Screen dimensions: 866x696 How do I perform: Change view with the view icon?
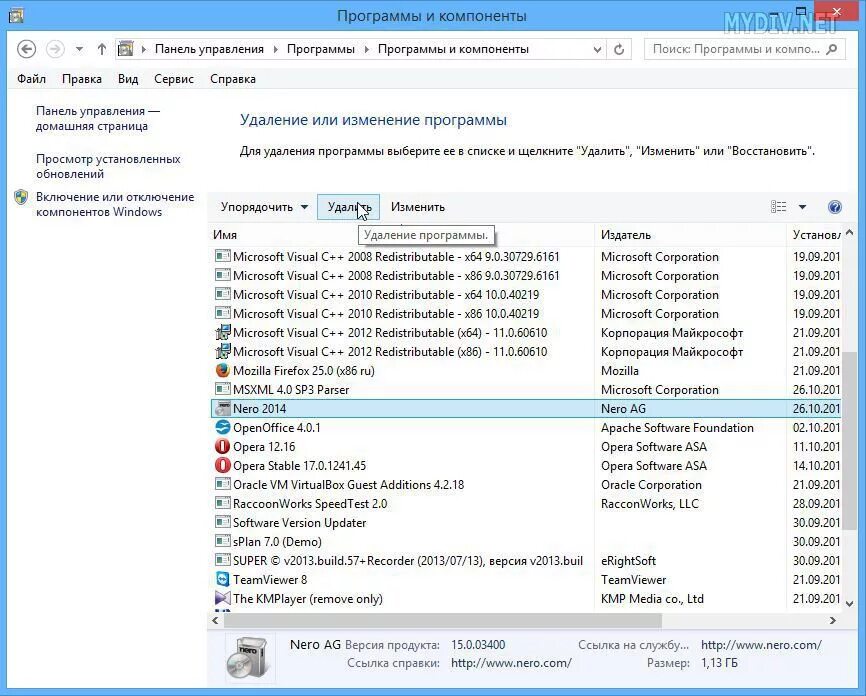click(x=778, y=207)
